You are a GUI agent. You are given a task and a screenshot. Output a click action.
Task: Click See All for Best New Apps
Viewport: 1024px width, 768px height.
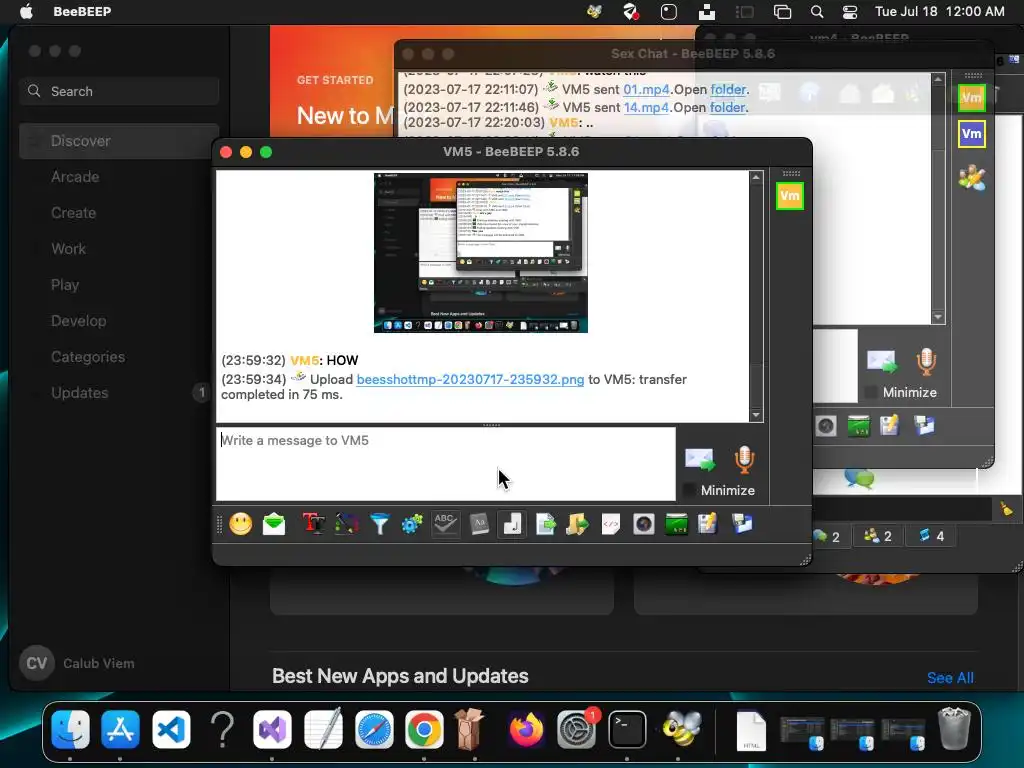950,678
